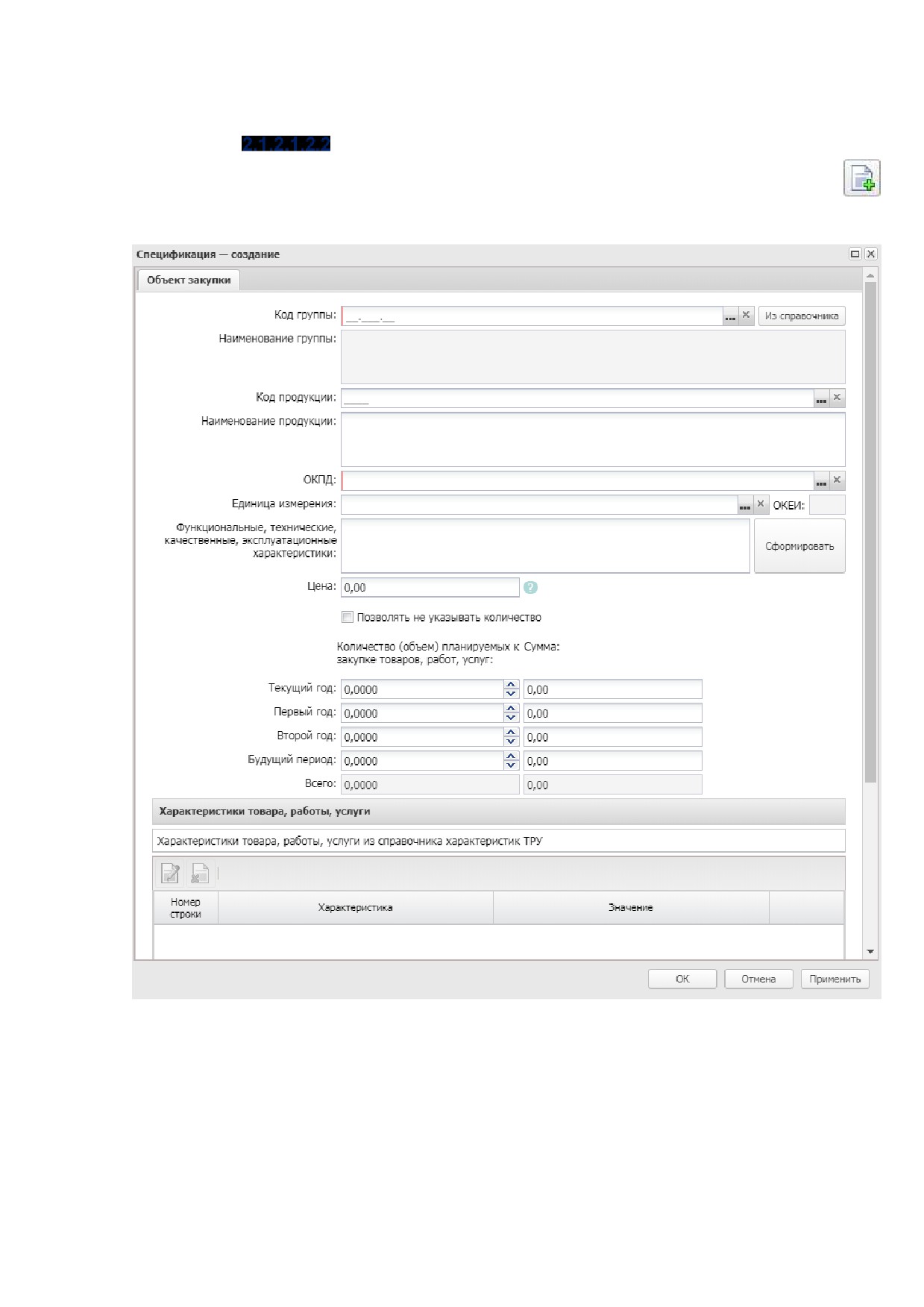The height and width of the screenshot is (1307, 924).
Task: Decrease Второй год quantity
Action: pyautogui.click(x=511, y=742)
